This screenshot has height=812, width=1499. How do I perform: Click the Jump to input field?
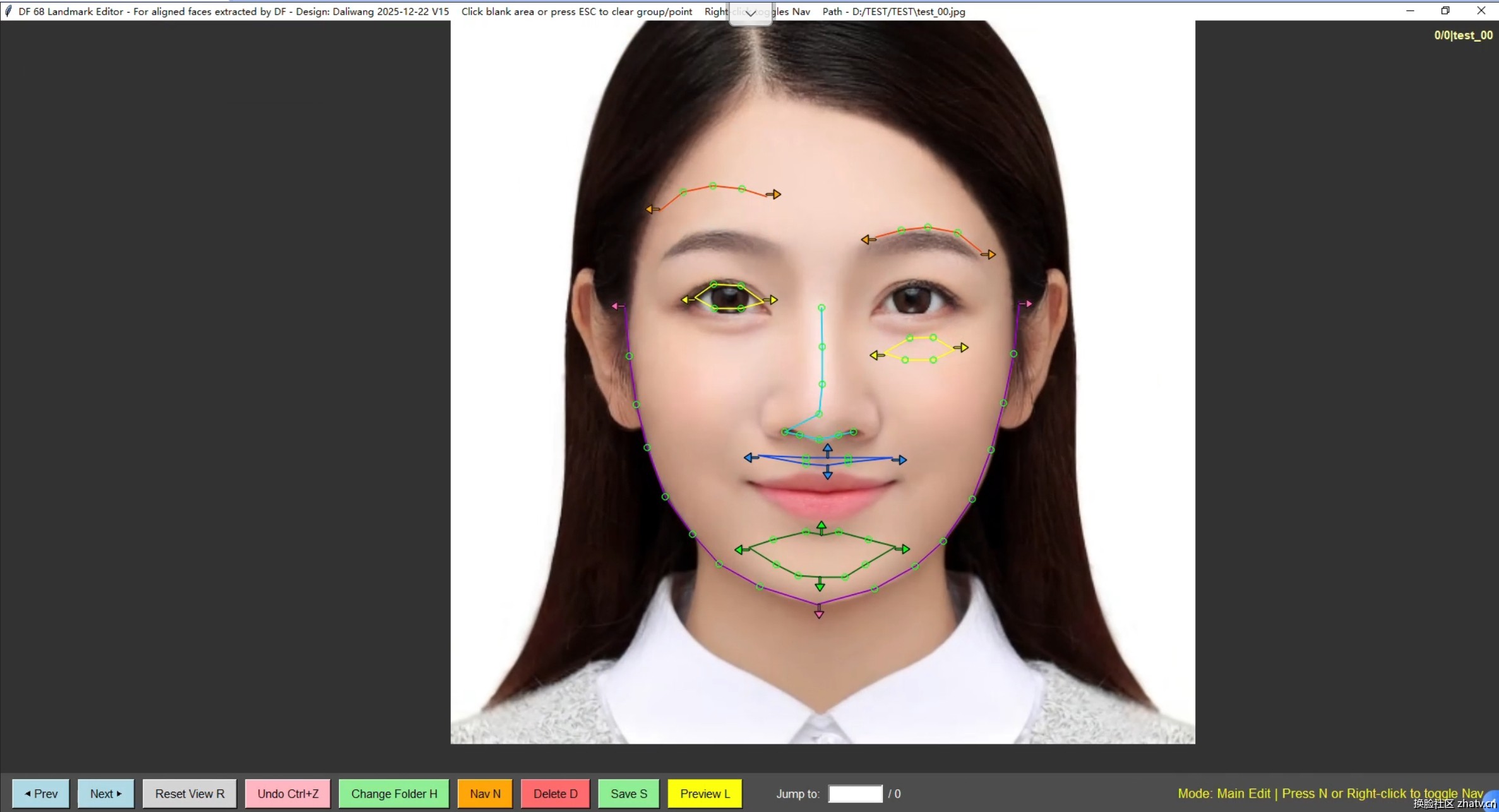coord(854,794)
